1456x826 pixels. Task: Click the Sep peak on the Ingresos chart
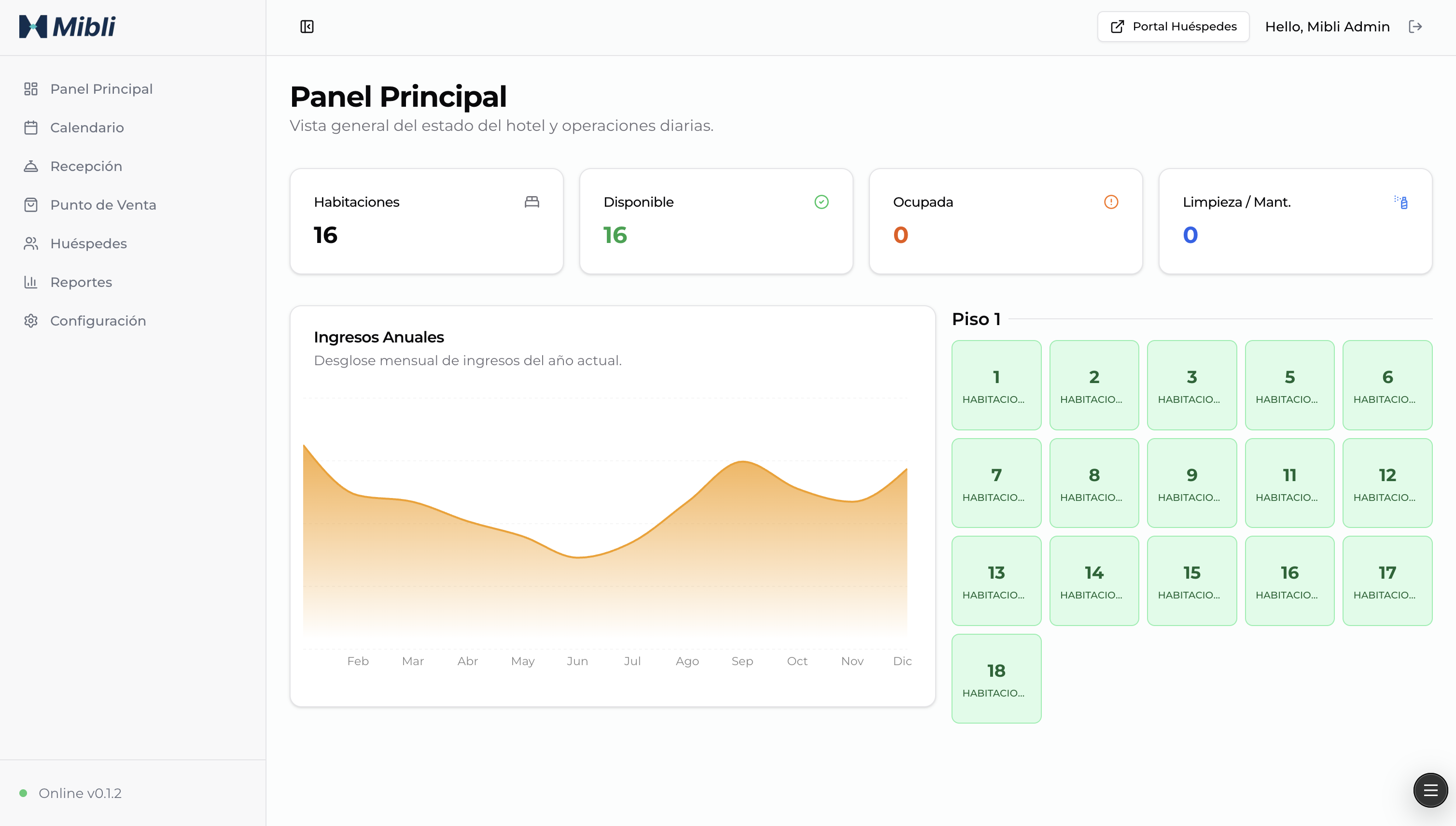(742, 462)
